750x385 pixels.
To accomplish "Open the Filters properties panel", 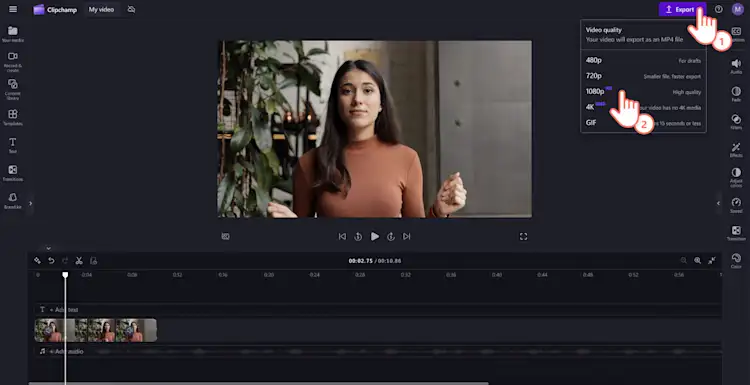I will tap(736, 121).
